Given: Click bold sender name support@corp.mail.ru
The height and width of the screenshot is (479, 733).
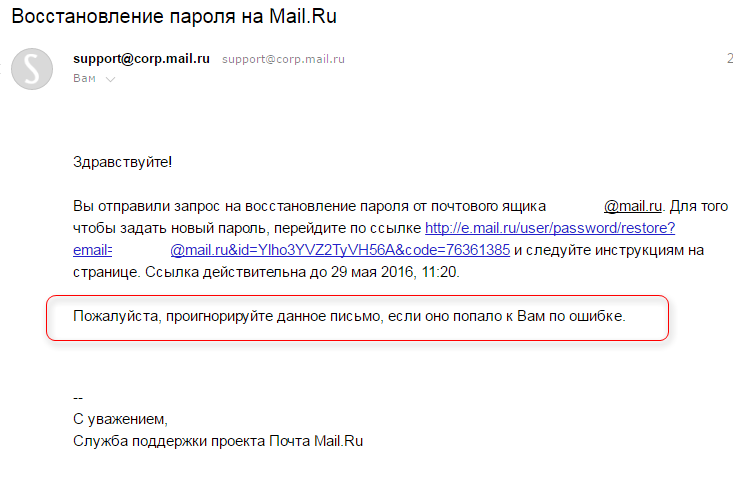Looking at the screenshot, I should pos(141,59).
